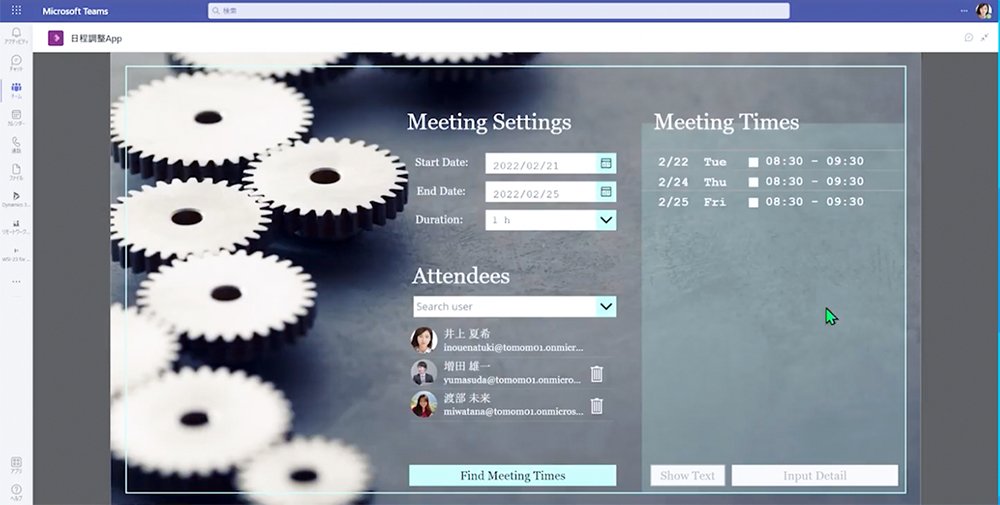Click the Input Detail button
Viewport: 1000px width, 505px height.
tap(814, 476)
